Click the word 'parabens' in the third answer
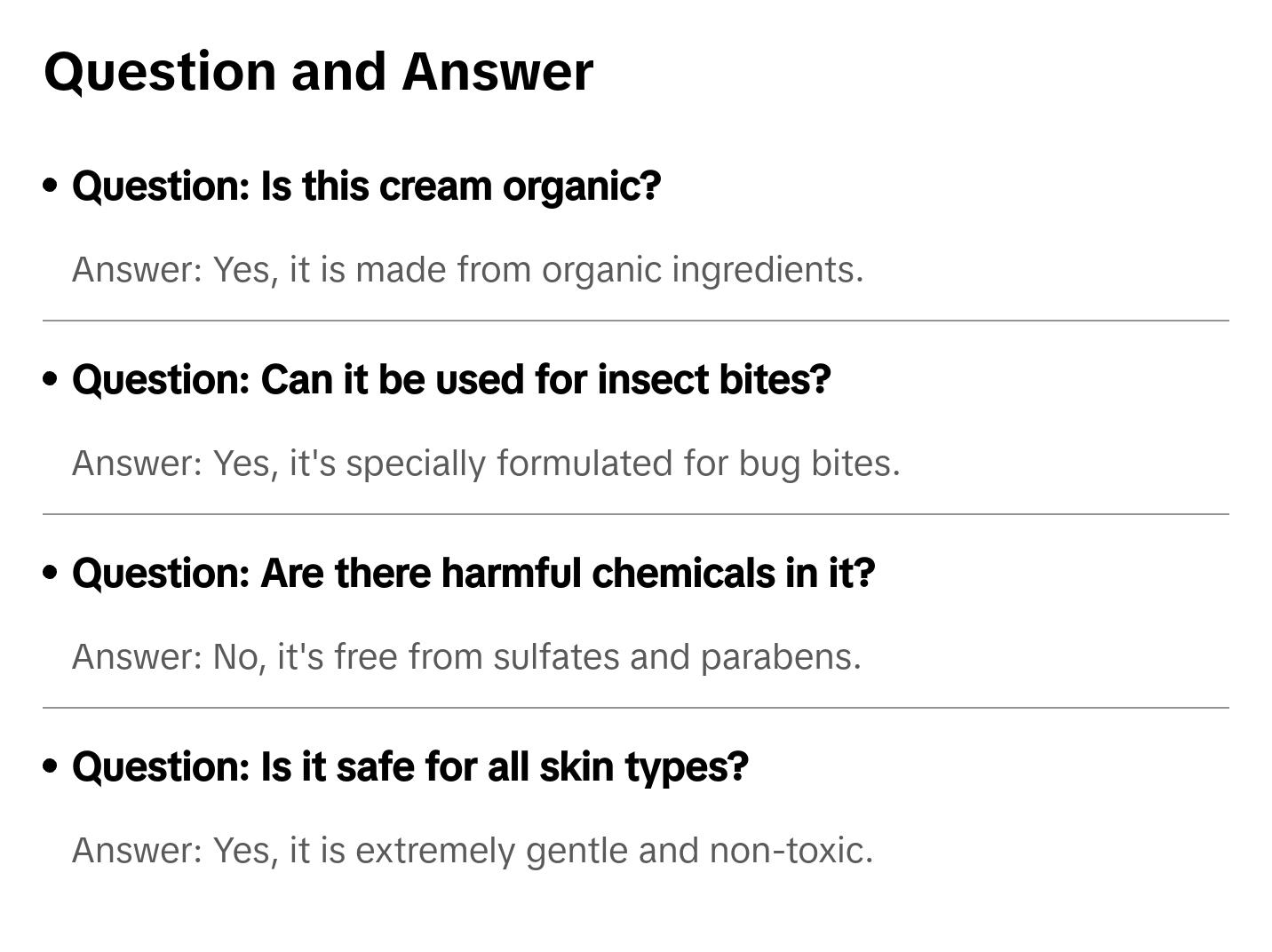Screen dimensions: 1272x952 tap(780, 657)
